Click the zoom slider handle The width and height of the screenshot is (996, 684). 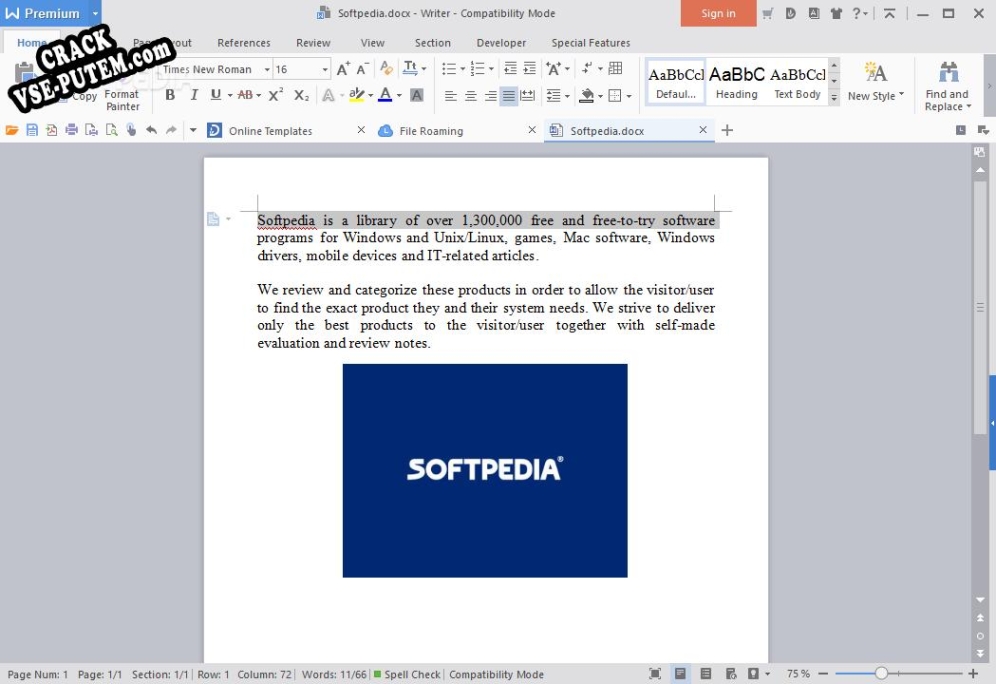coord(880,673)
